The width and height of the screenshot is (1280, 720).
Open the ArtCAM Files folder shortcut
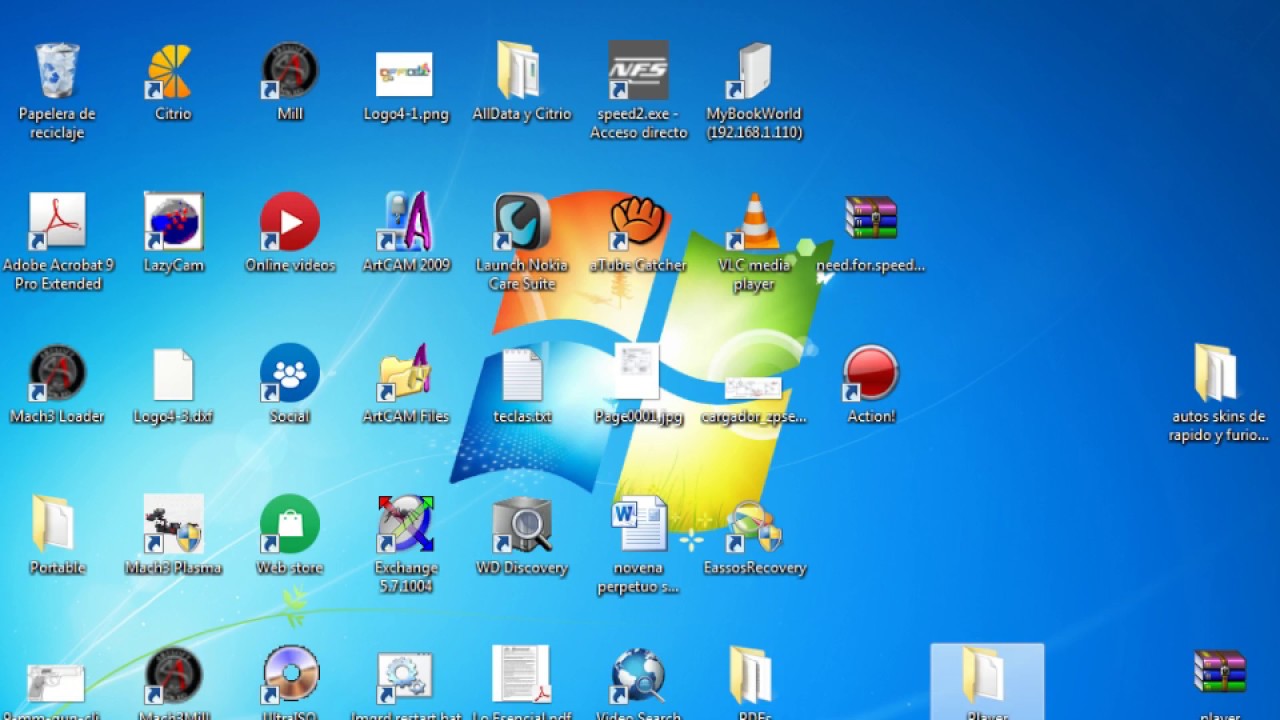pyautogui.click(x=406, y=373)
